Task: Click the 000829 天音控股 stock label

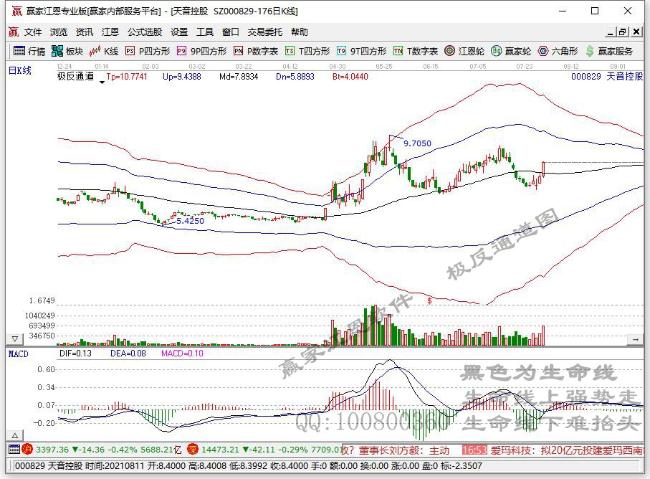Action: (607, 76)
